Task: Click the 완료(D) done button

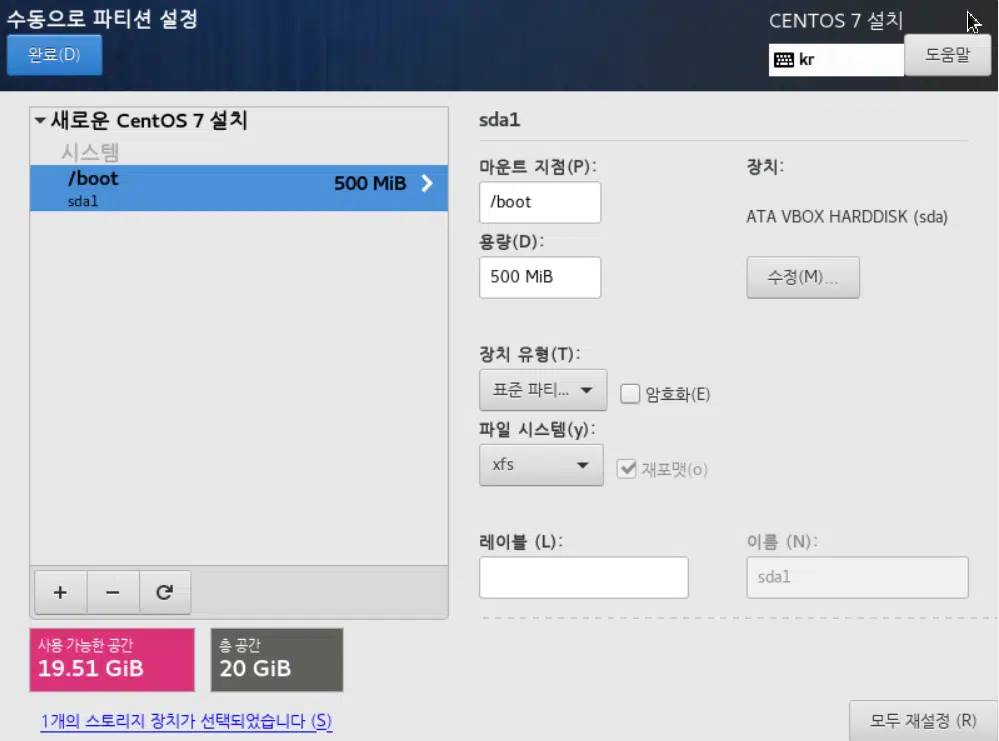Action: pyautogui.click(x=54, y=55)
